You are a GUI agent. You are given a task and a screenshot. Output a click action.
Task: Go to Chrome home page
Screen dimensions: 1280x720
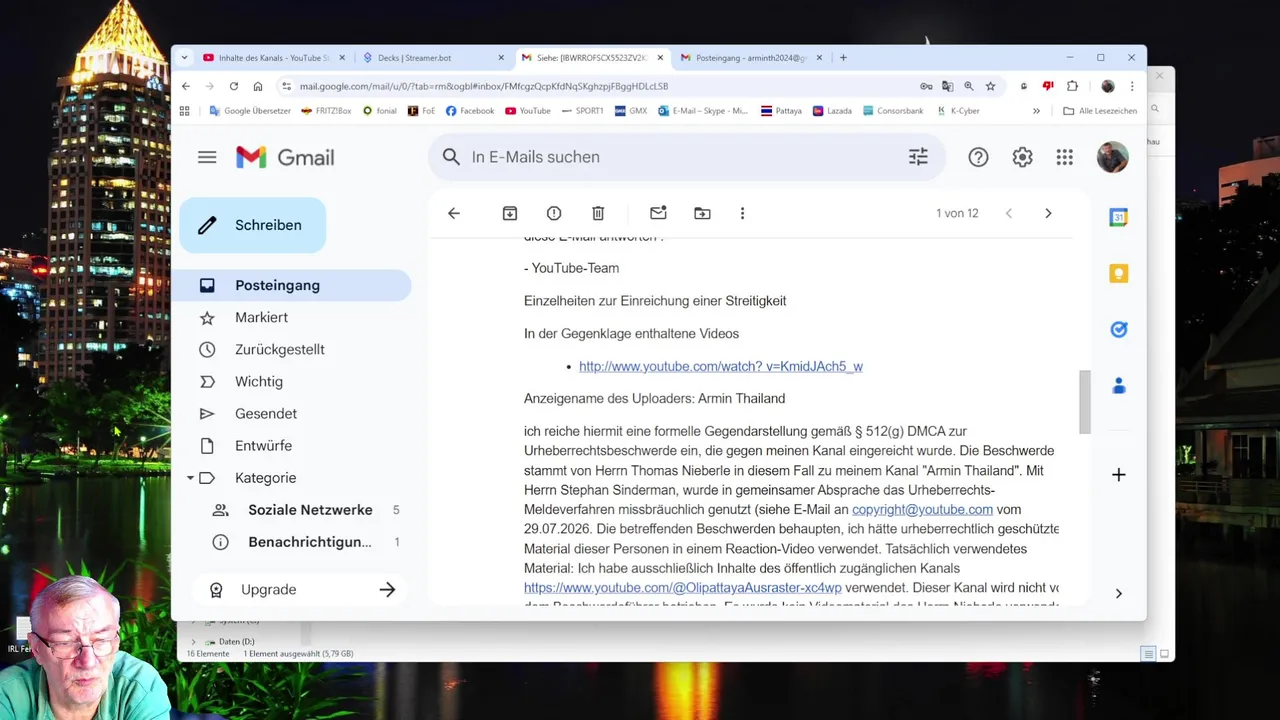coord(258,86)
